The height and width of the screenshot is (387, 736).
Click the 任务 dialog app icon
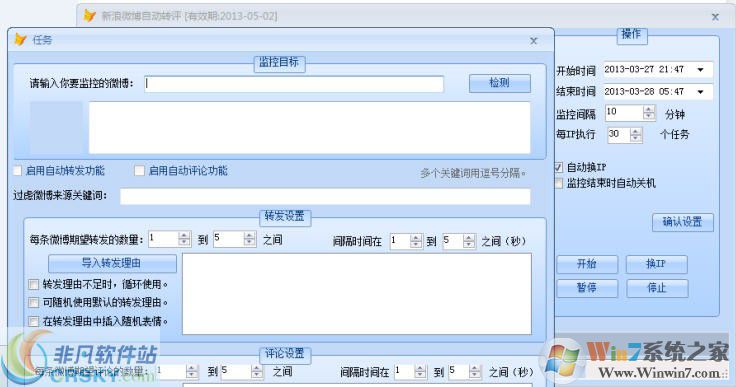pos(20,39)
